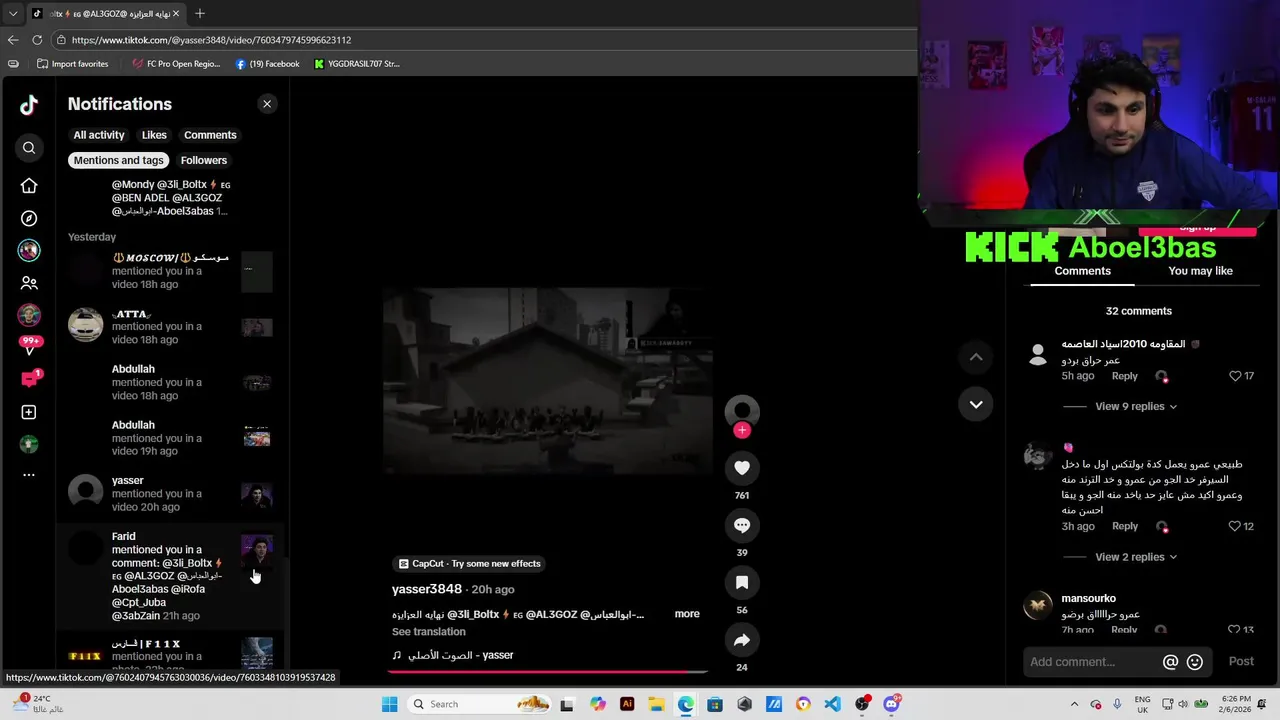1280x720 pixels.
Task: Open the YGGDRASIL707 Str bookmark
Action: [x=357, y=64]
